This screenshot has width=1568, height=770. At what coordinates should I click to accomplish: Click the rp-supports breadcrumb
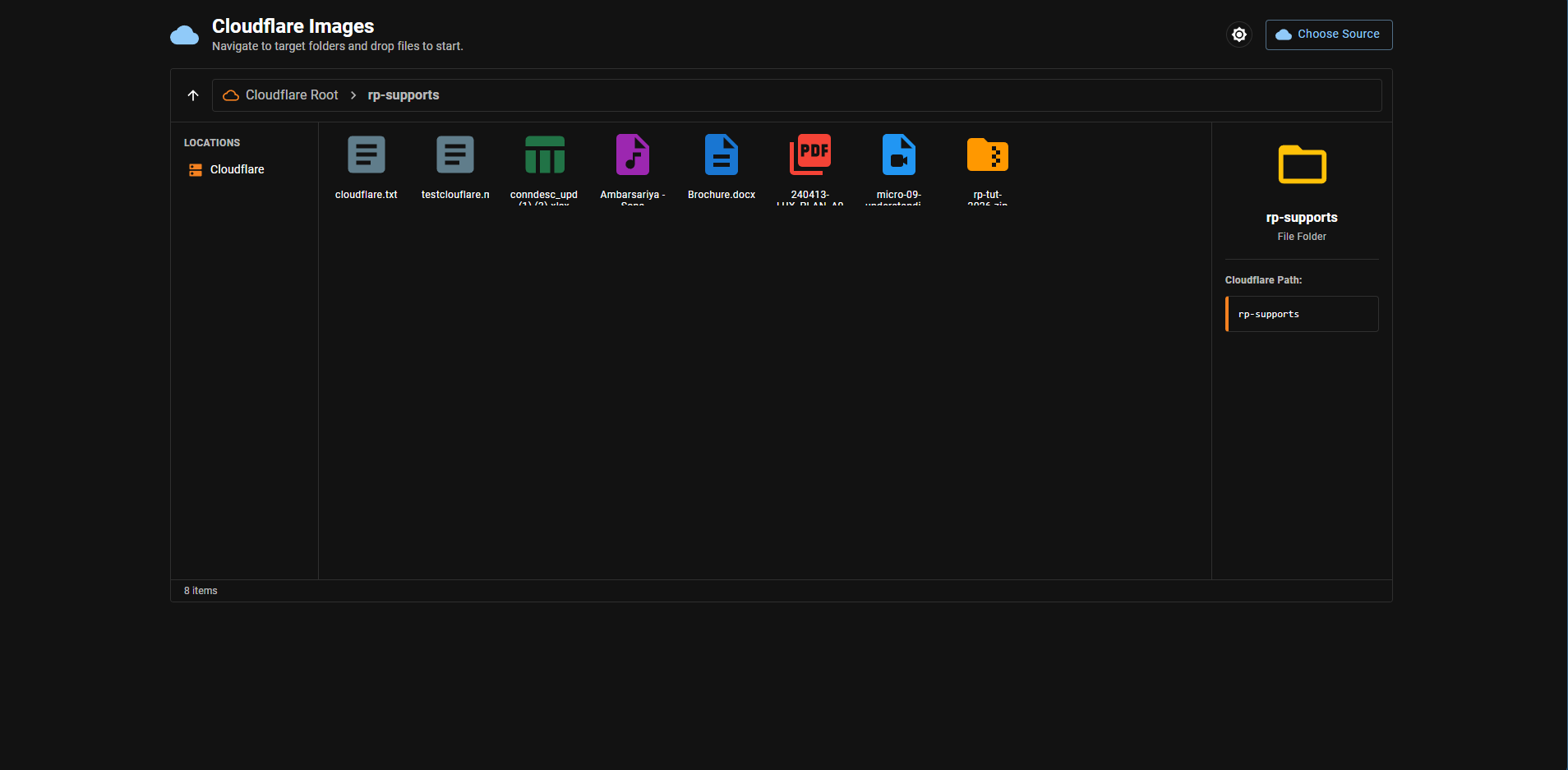(x=404, y=95)
